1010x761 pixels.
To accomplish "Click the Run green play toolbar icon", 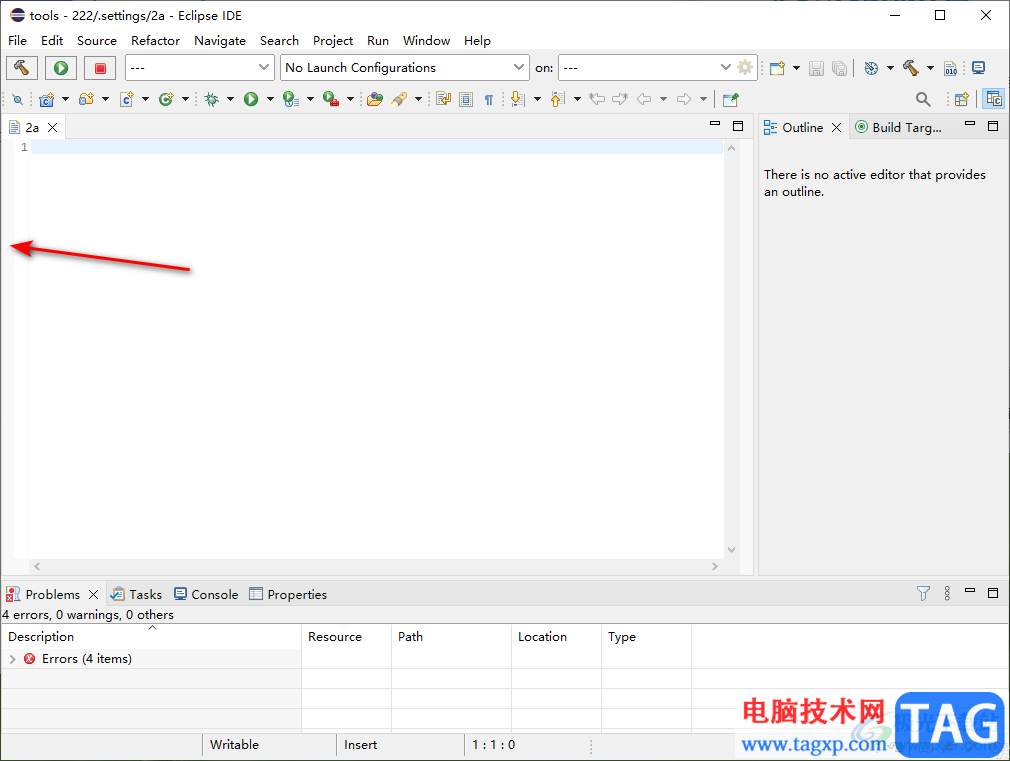I will pos(251,99).
